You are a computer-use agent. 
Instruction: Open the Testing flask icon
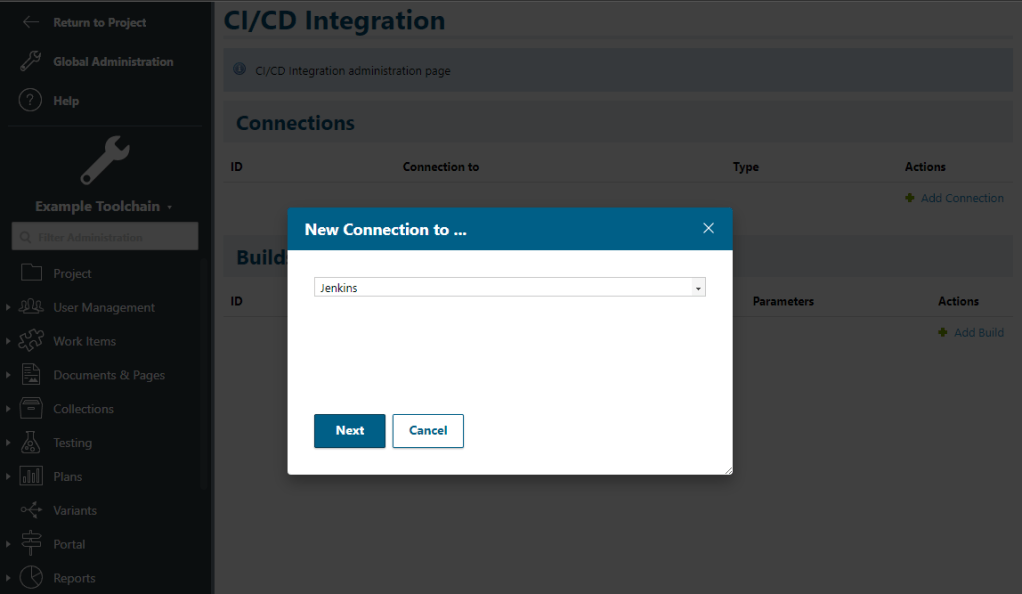click(31, 442)
